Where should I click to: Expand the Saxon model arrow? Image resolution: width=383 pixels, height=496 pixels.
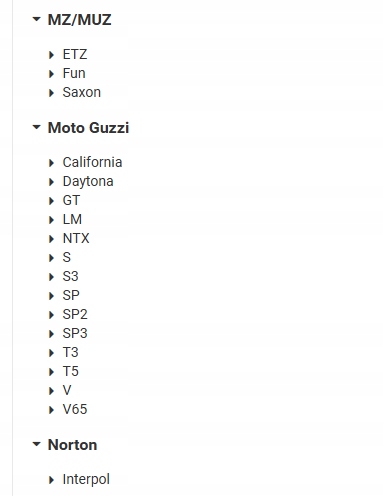point(51,93)
